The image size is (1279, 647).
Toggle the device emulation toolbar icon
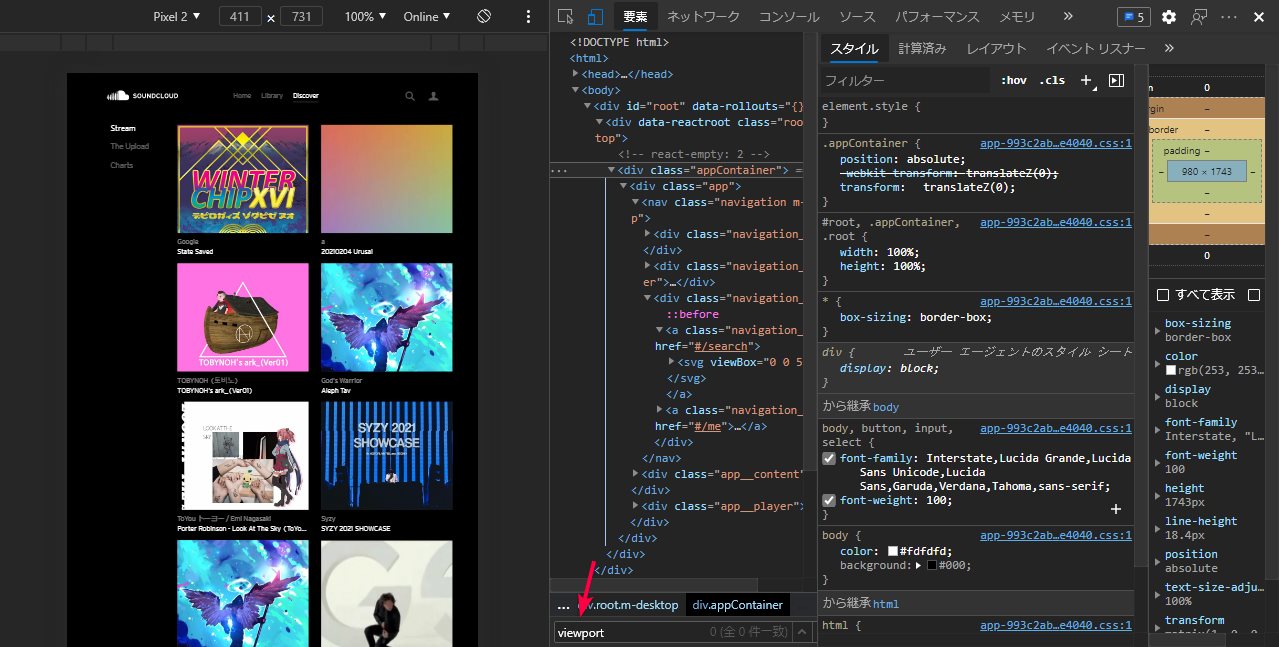coord(595,16)
